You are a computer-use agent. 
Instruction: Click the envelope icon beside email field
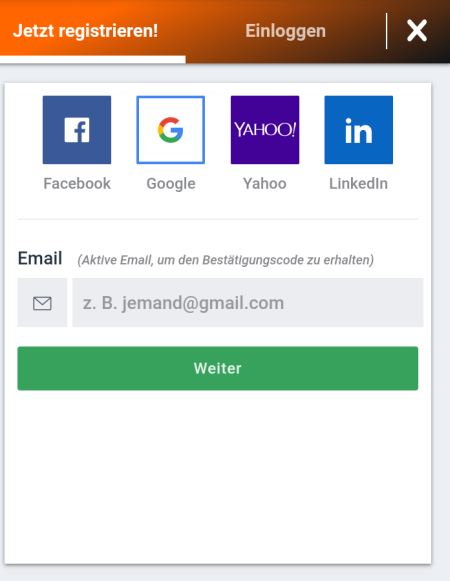[x=42, y=303]
